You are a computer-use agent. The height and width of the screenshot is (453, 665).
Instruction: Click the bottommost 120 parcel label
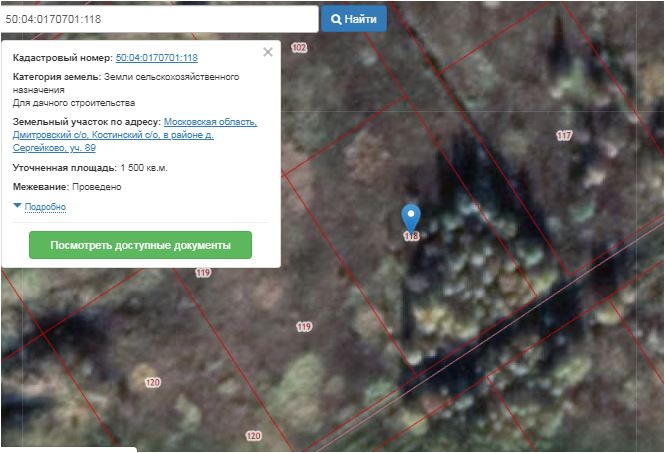point(253,436)
